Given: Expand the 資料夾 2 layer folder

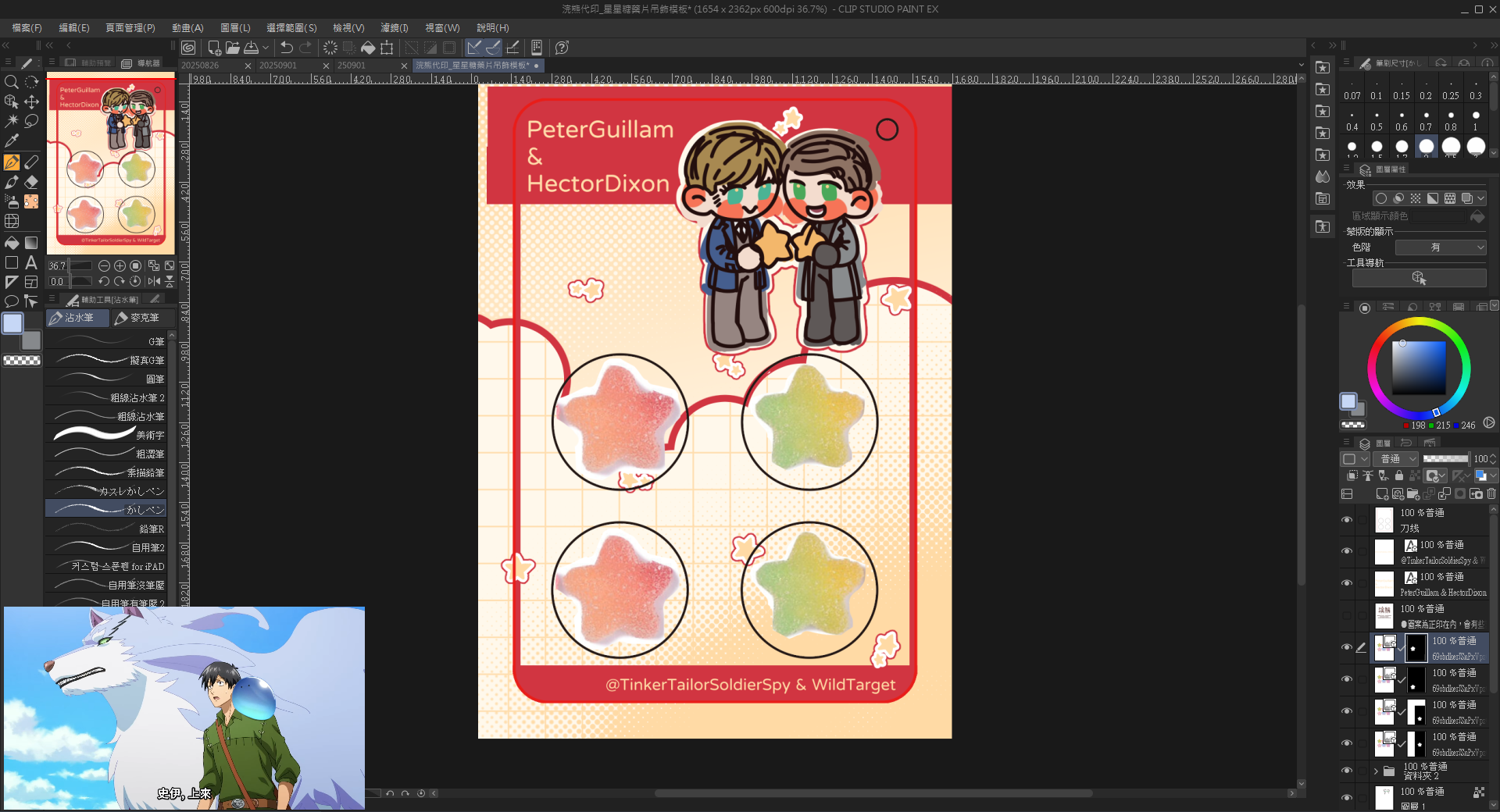Looking at the screenshot, I should point(1376,771).
